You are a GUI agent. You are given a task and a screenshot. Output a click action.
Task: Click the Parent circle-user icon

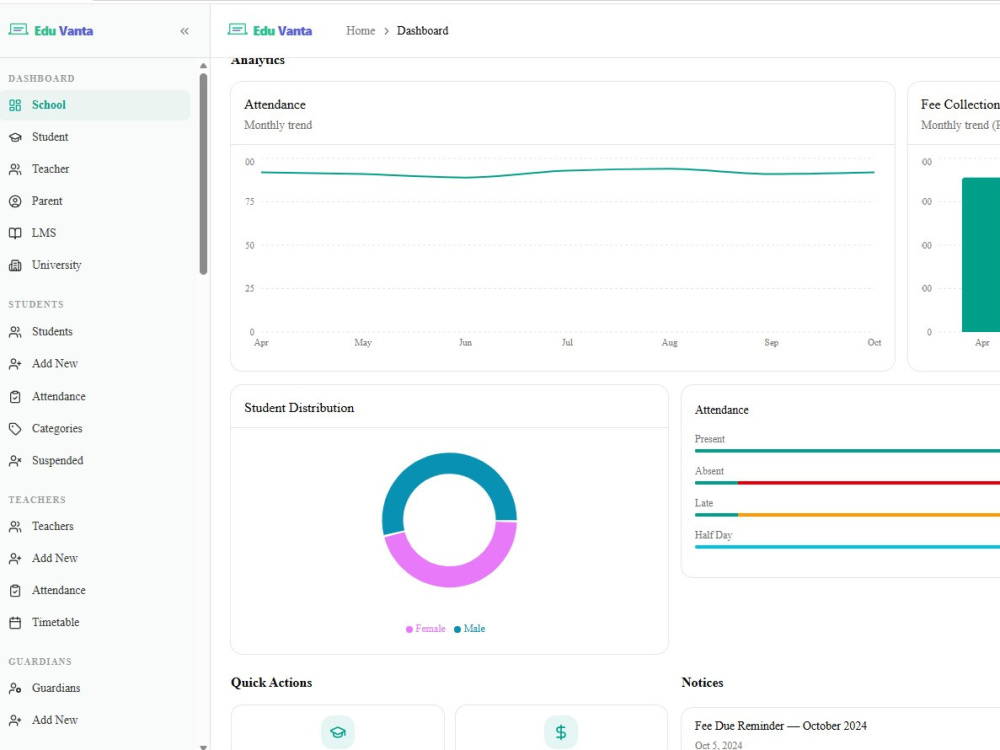(x=15, y=202)
